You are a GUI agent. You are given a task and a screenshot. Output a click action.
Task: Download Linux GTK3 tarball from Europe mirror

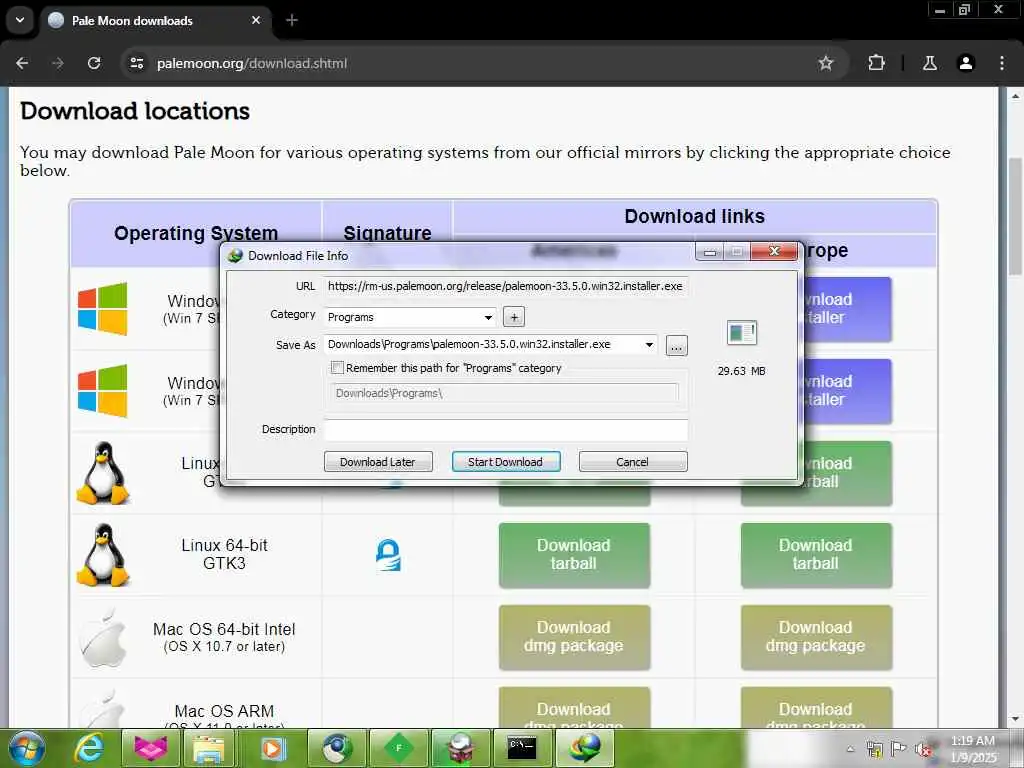click(816, 554)
